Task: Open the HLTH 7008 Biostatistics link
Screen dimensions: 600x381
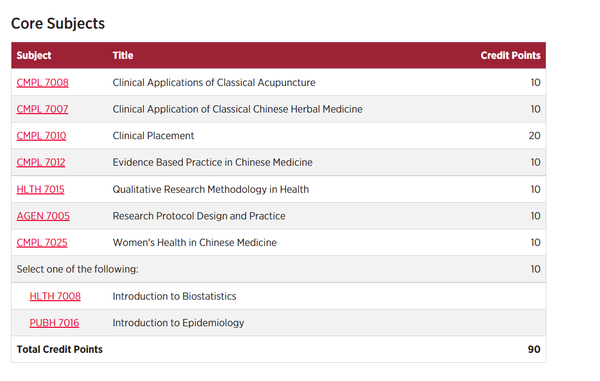Action: coord(55,296)
